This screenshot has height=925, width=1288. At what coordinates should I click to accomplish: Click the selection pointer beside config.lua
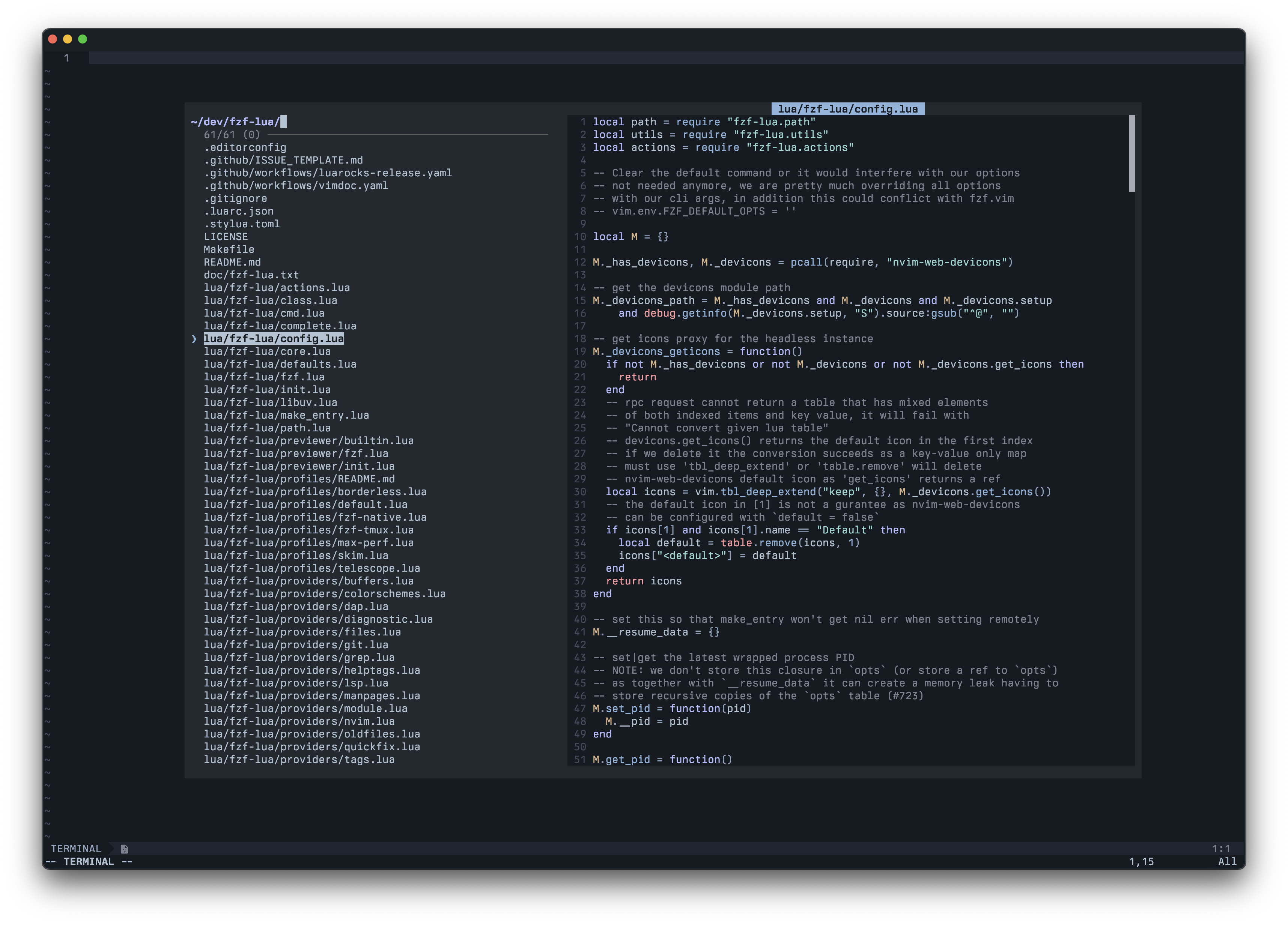click(x=196, y=339)
